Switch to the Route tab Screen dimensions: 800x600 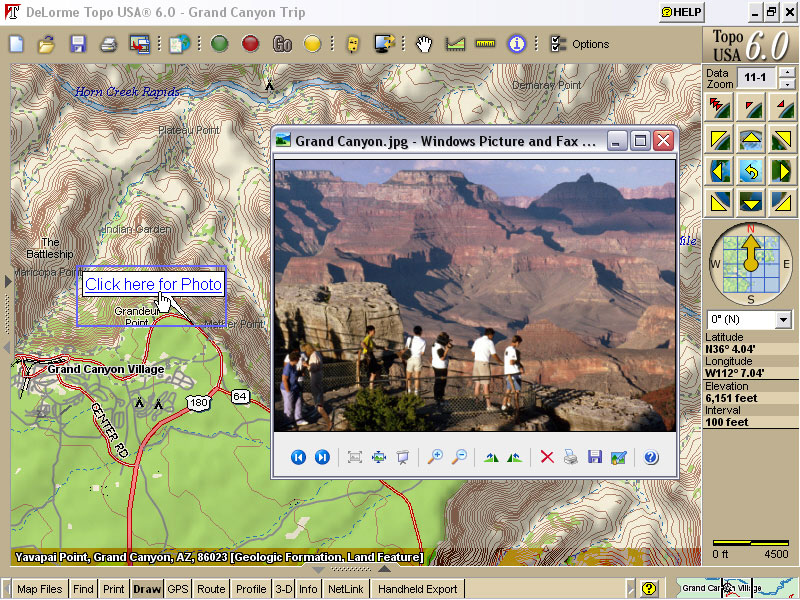point(211,589)
